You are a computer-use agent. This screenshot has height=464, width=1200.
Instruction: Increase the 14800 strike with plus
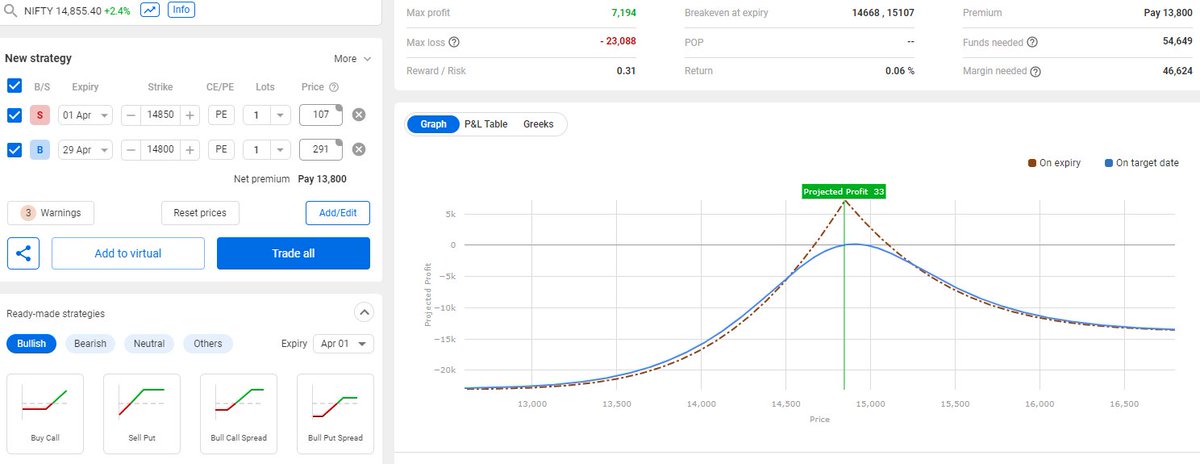[x=189, y=150]
